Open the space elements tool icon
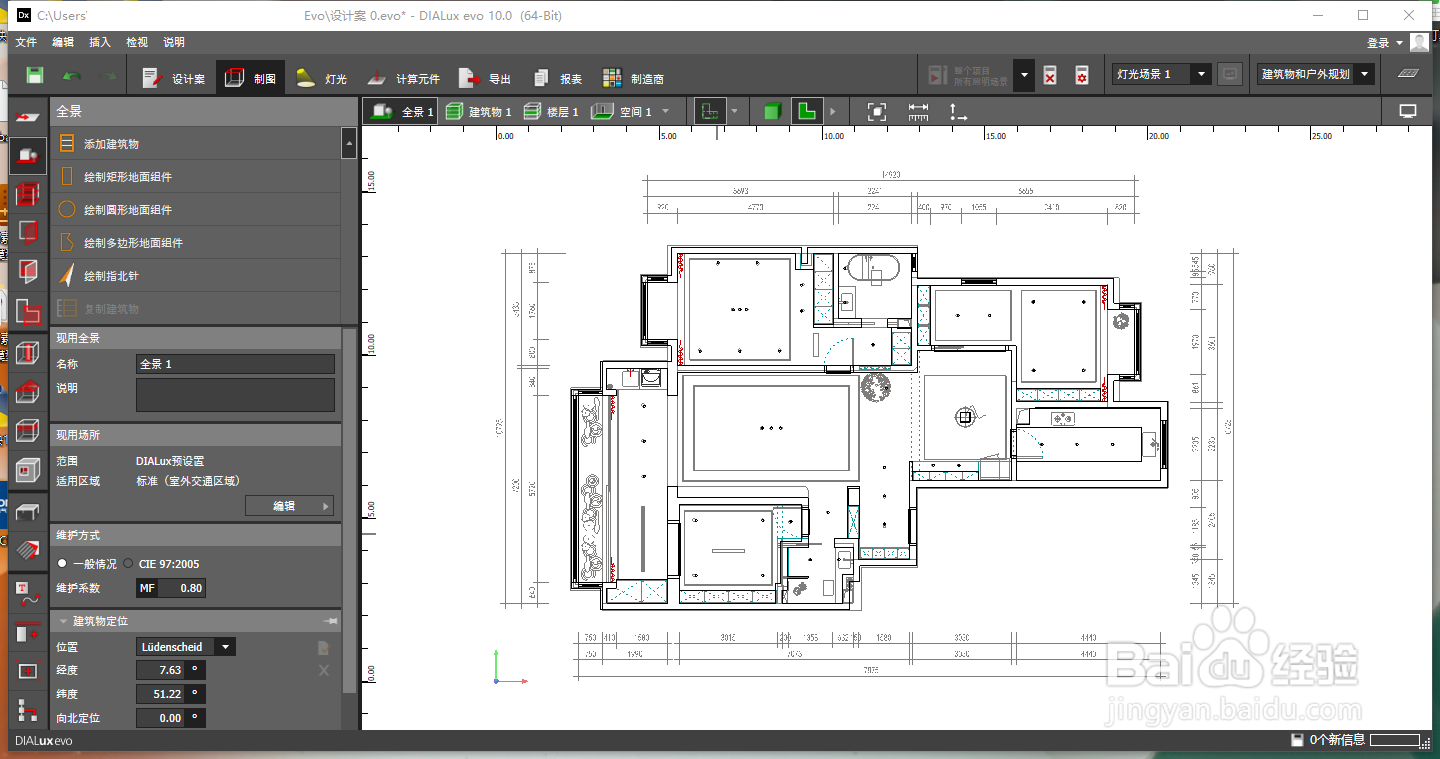The width and height of the screenshot is (1440, 759). coord(28,271)
